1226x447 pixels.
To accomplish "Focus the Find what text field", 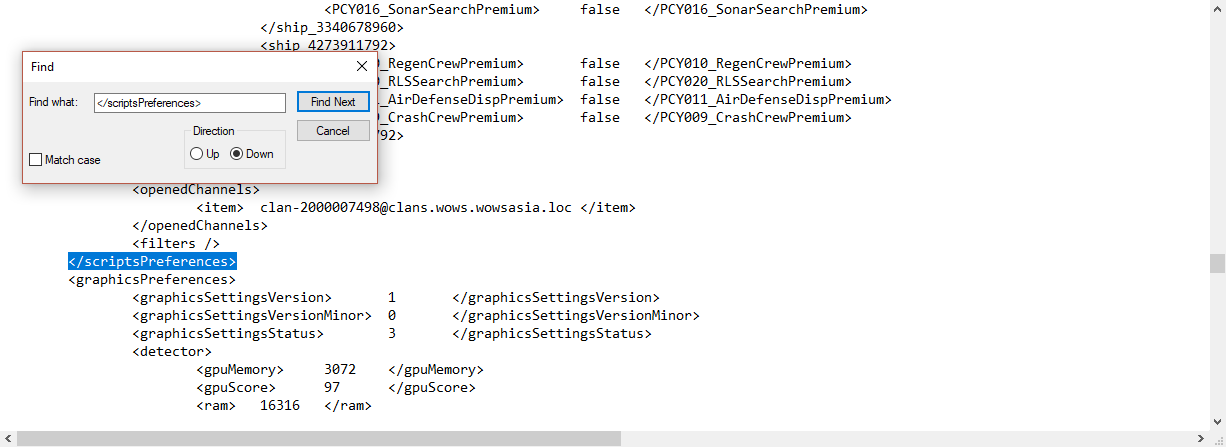I will pos(190,102).
